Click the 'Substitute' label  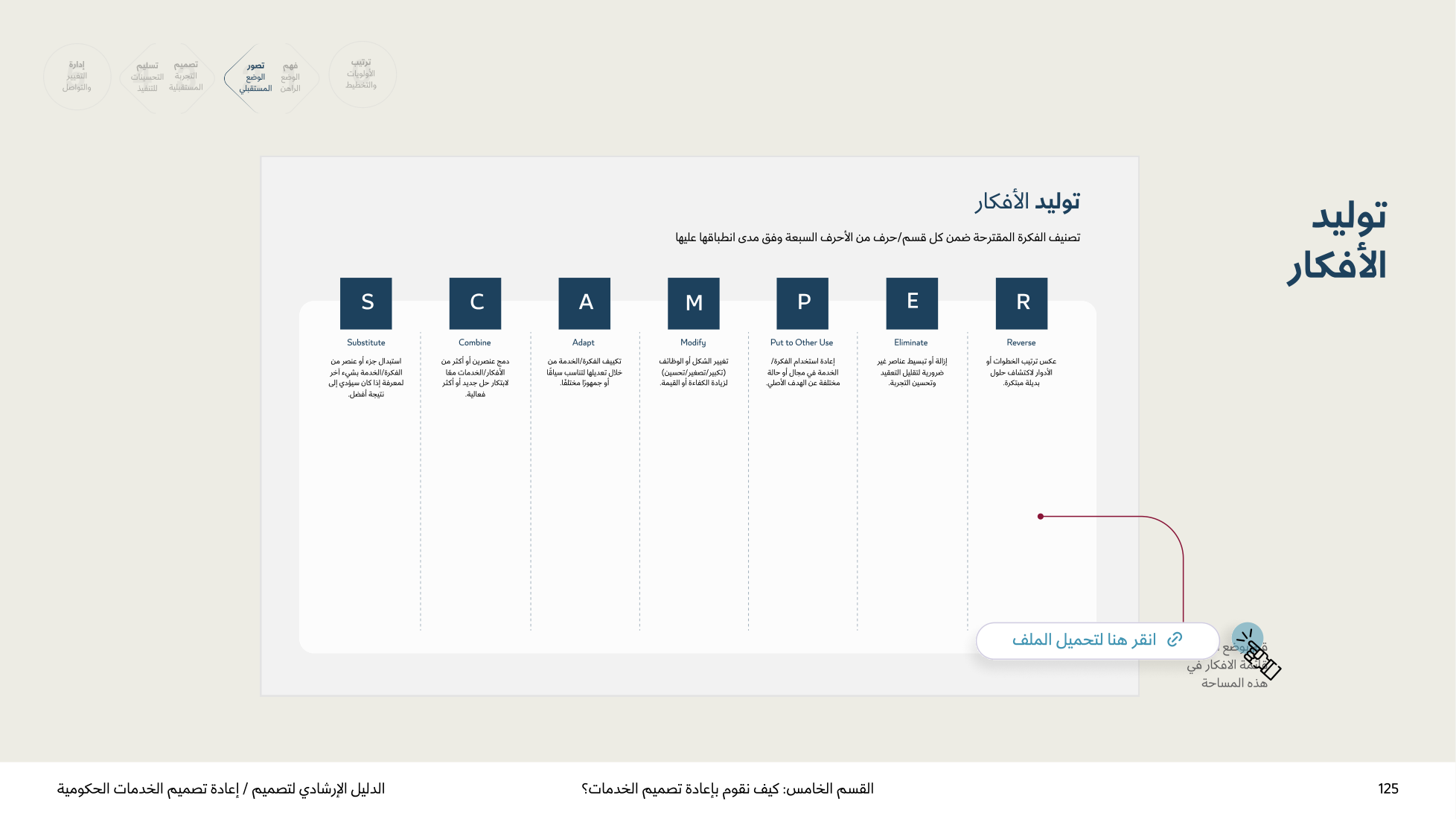[x=366, y=342]
